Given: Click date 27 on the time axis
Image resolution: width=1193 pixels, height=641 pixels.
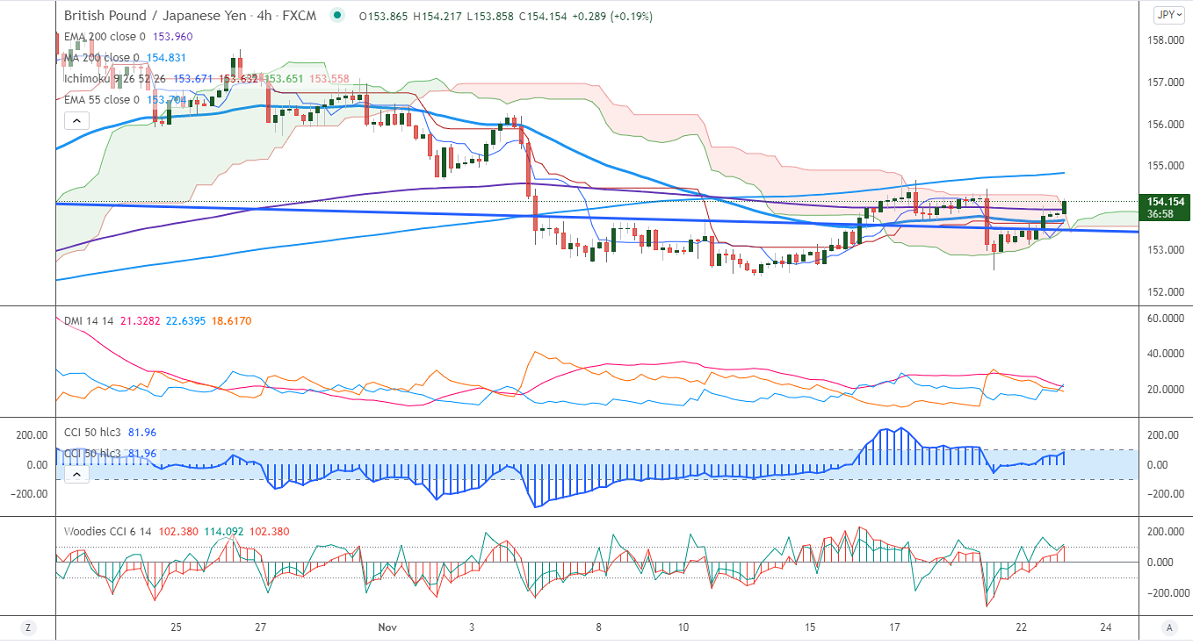Looking at the screenshot, I should coord(260,627).
